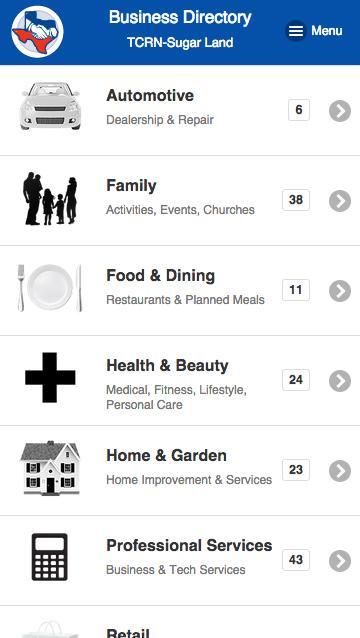The image size is (360, 638).
Task: Click the Professional Services count badge 43
Action: pyautogui.click(x=296, y=560)
